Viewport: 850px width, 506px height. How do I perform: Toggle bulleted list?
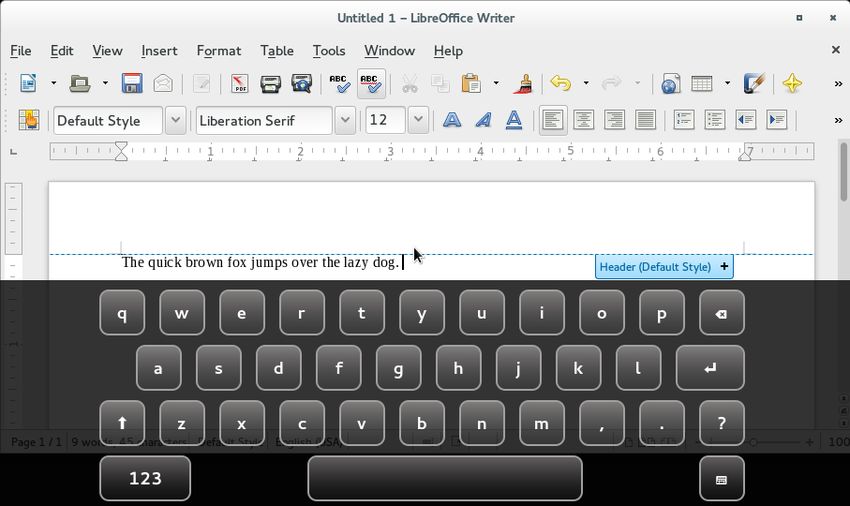(x=715, y=120)
